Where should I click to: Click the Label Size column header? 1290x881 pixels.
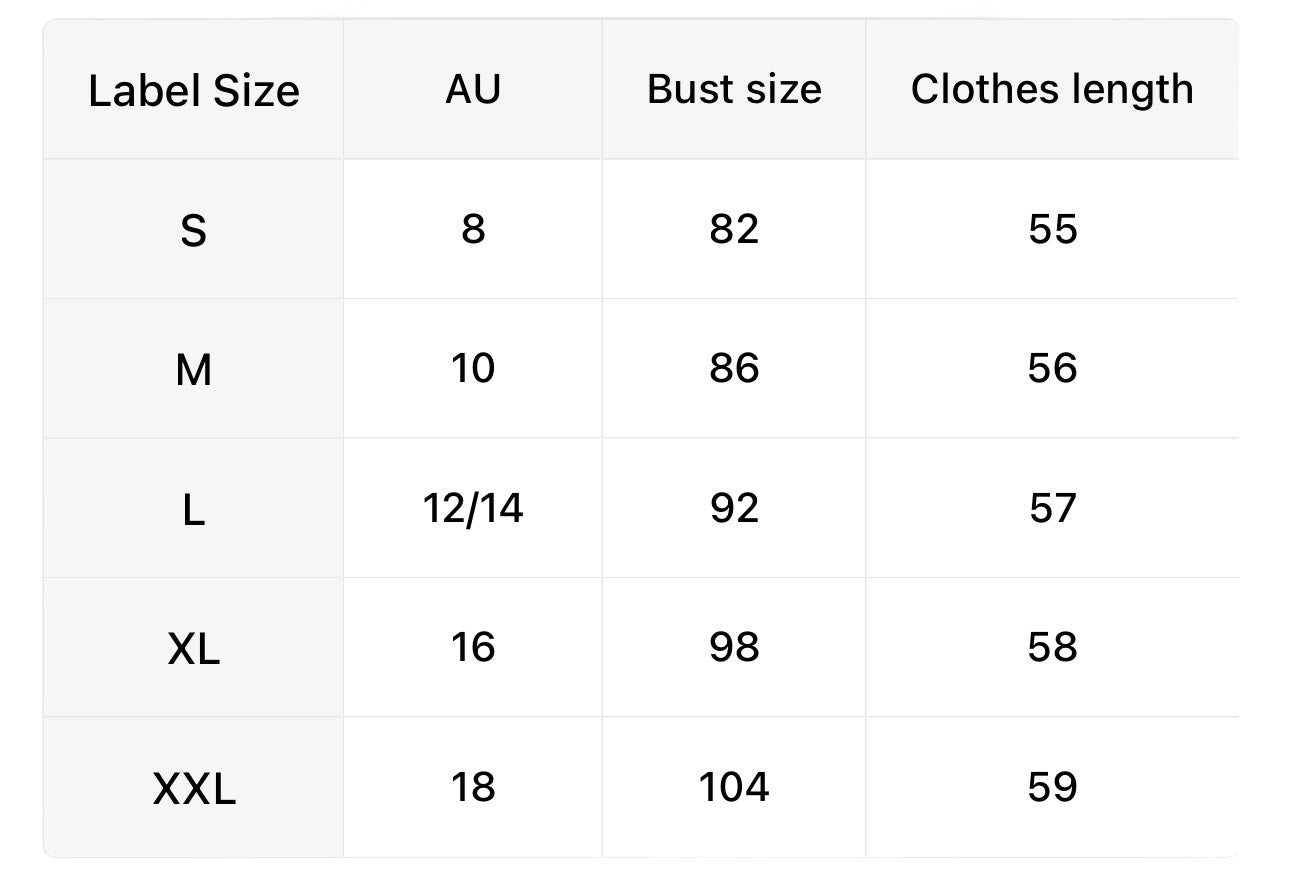[194, 90]
